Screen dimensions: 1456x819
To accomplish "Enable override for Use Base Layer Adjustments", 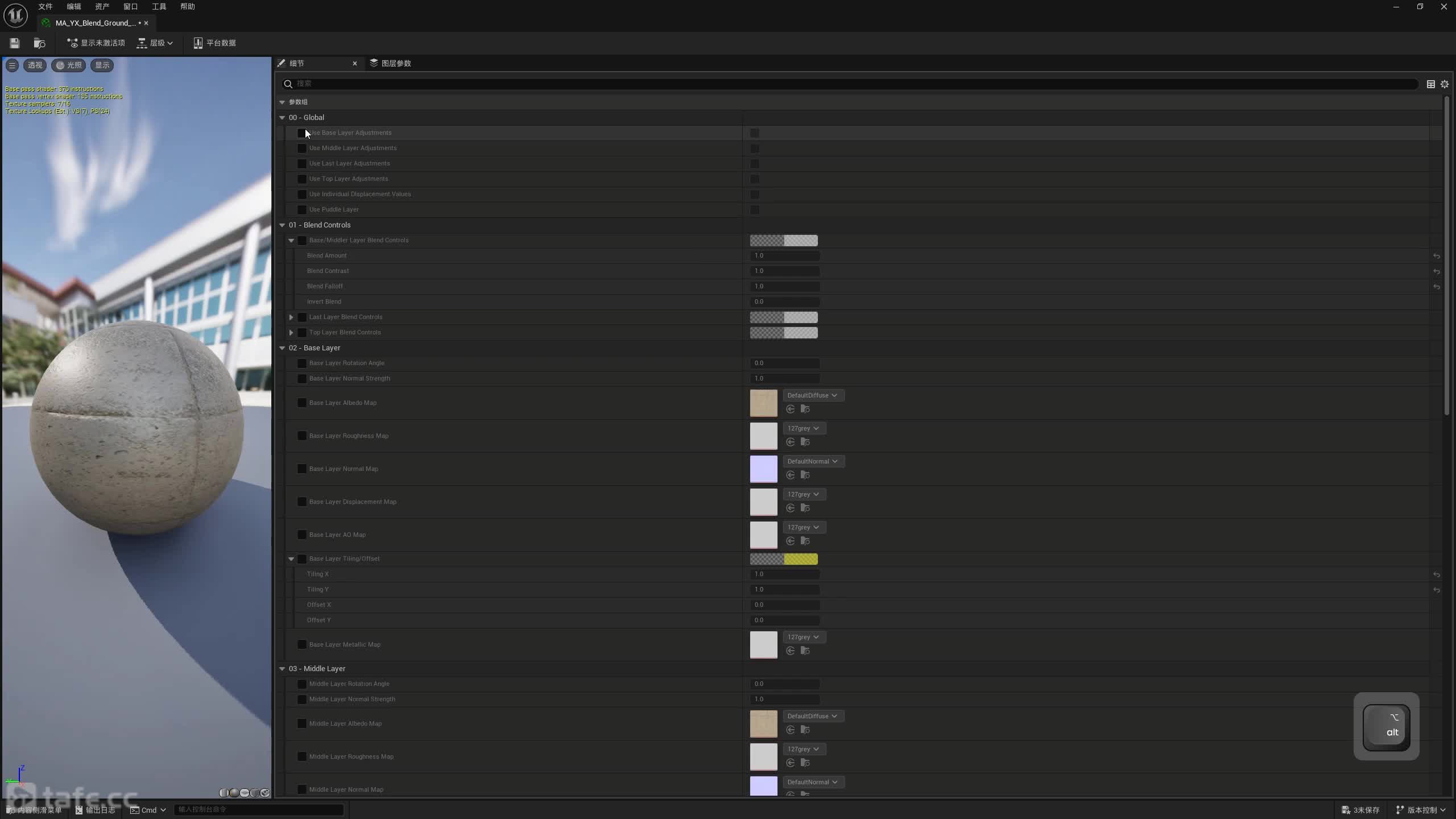I will click(302, 133).
